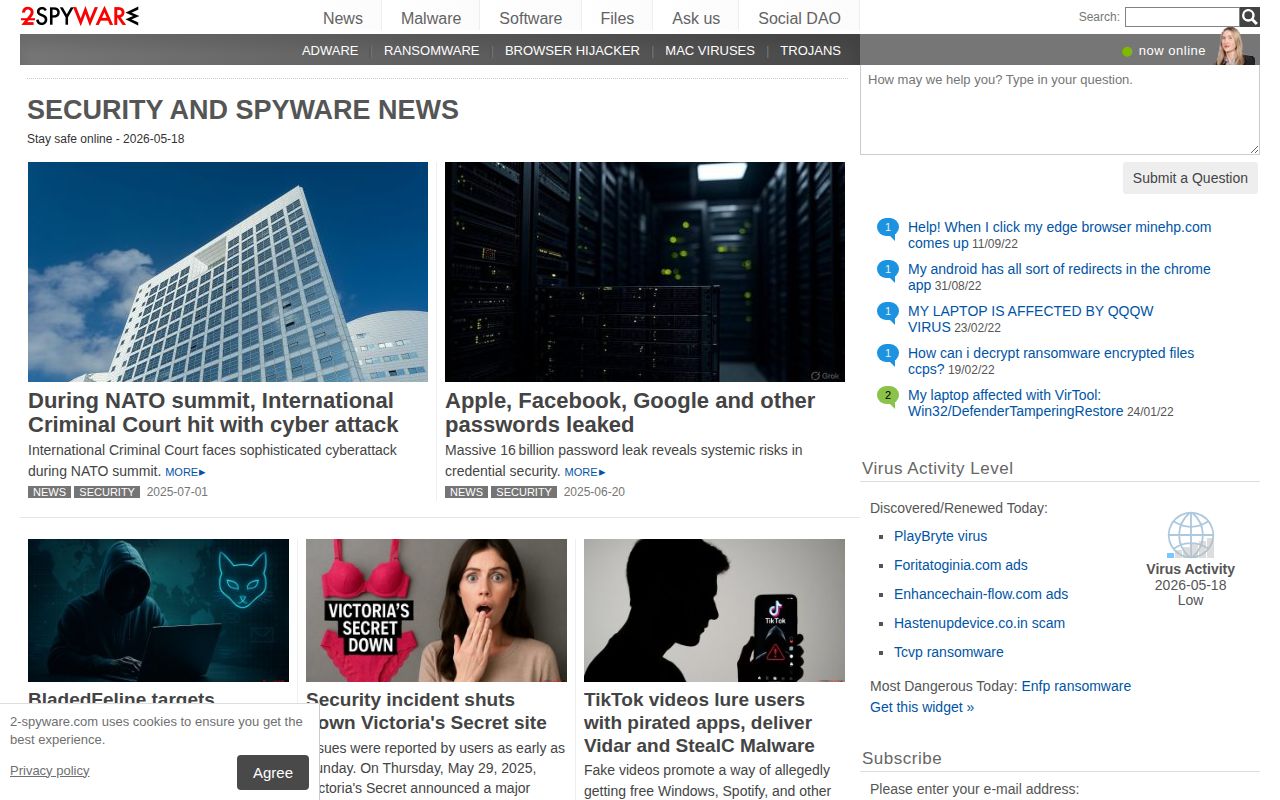Open the Foritatoginia.com ads link
Screen dimensions: 1280x800
tap(961, 565)
